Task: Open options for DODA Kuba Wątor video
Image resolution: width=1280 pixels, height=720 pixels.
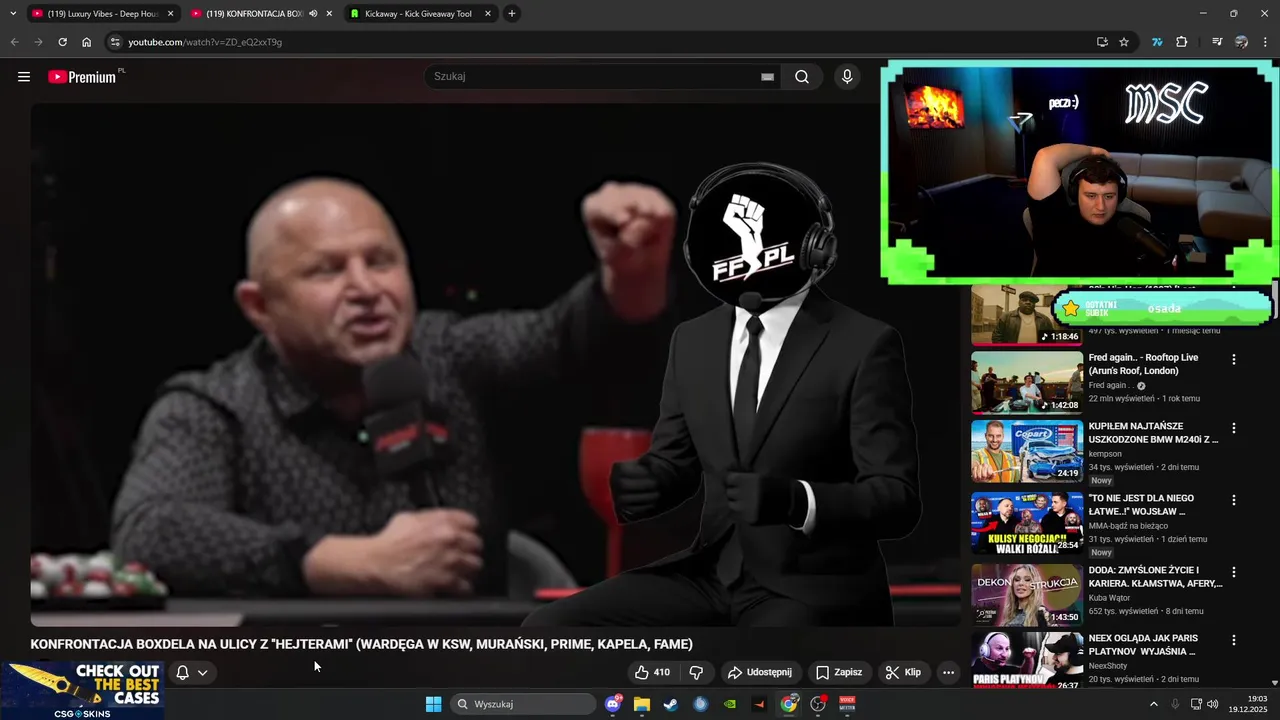Action: 1234,572
